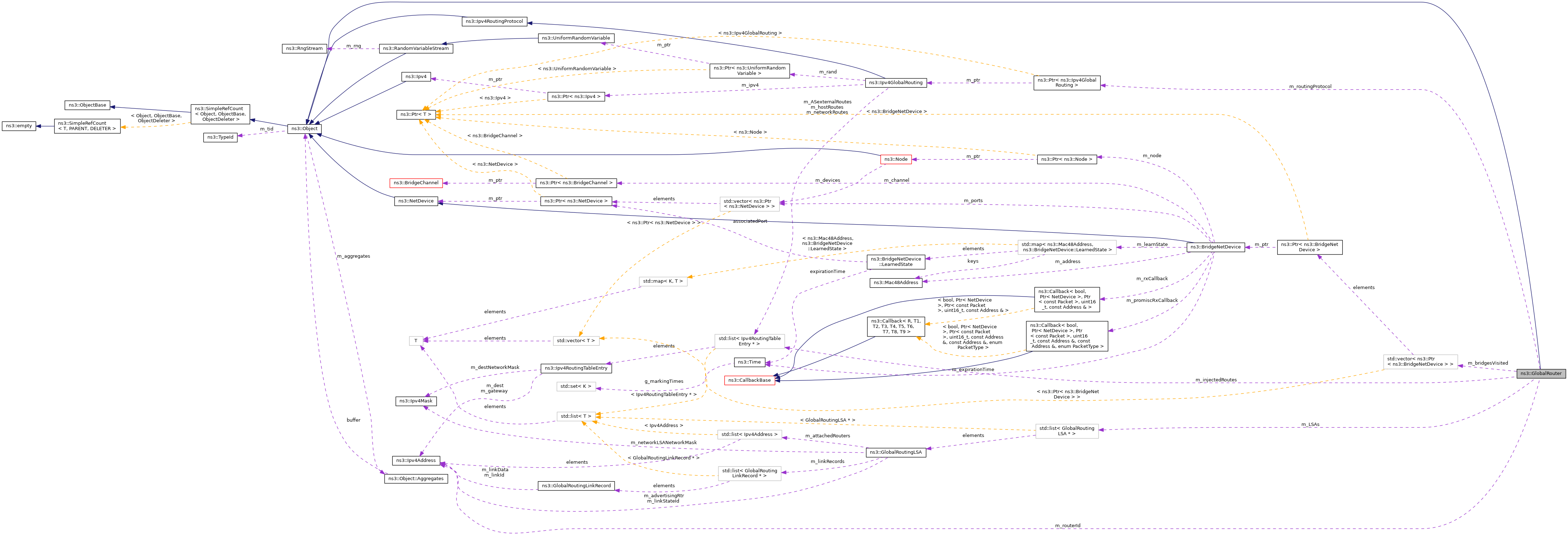Select the ns3::Ipv4RoutingTableEntry node
The width and height of the screenshot is (1568, 535).
pos(576,368)
